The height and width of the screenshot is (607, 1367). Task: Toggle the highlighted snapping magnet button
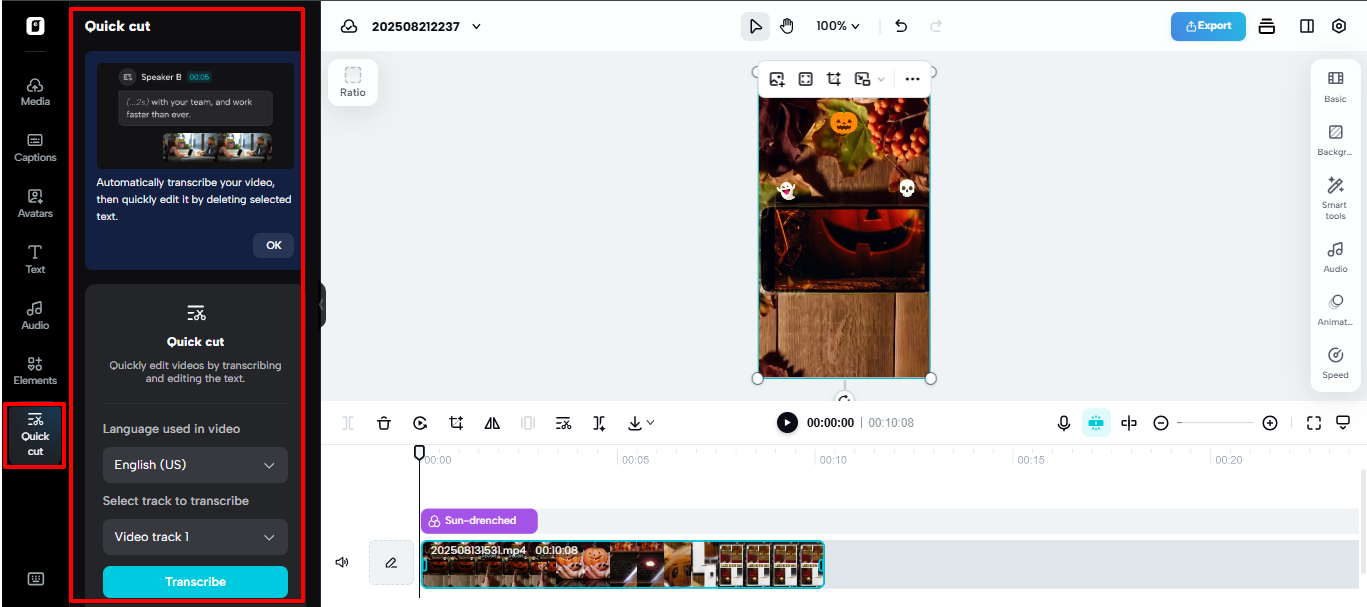tap(1096, 423)
